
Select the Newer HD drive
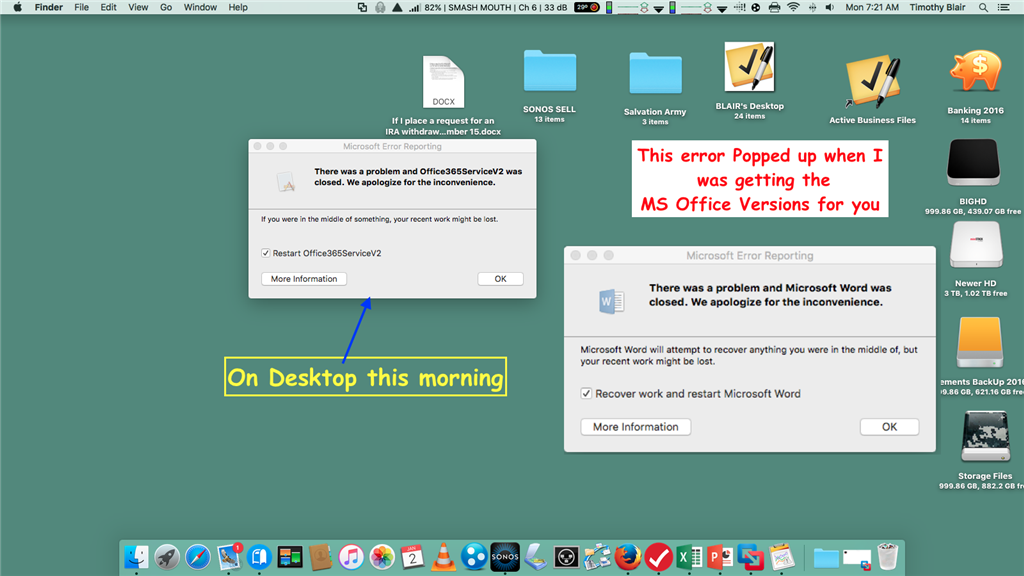tap(976, 245)
